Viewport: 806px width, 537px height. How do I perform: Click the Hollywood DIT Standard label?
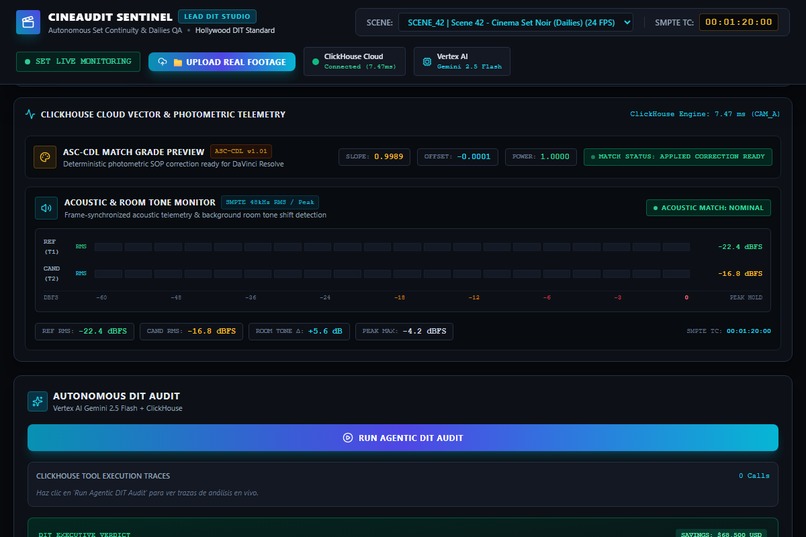235,30
